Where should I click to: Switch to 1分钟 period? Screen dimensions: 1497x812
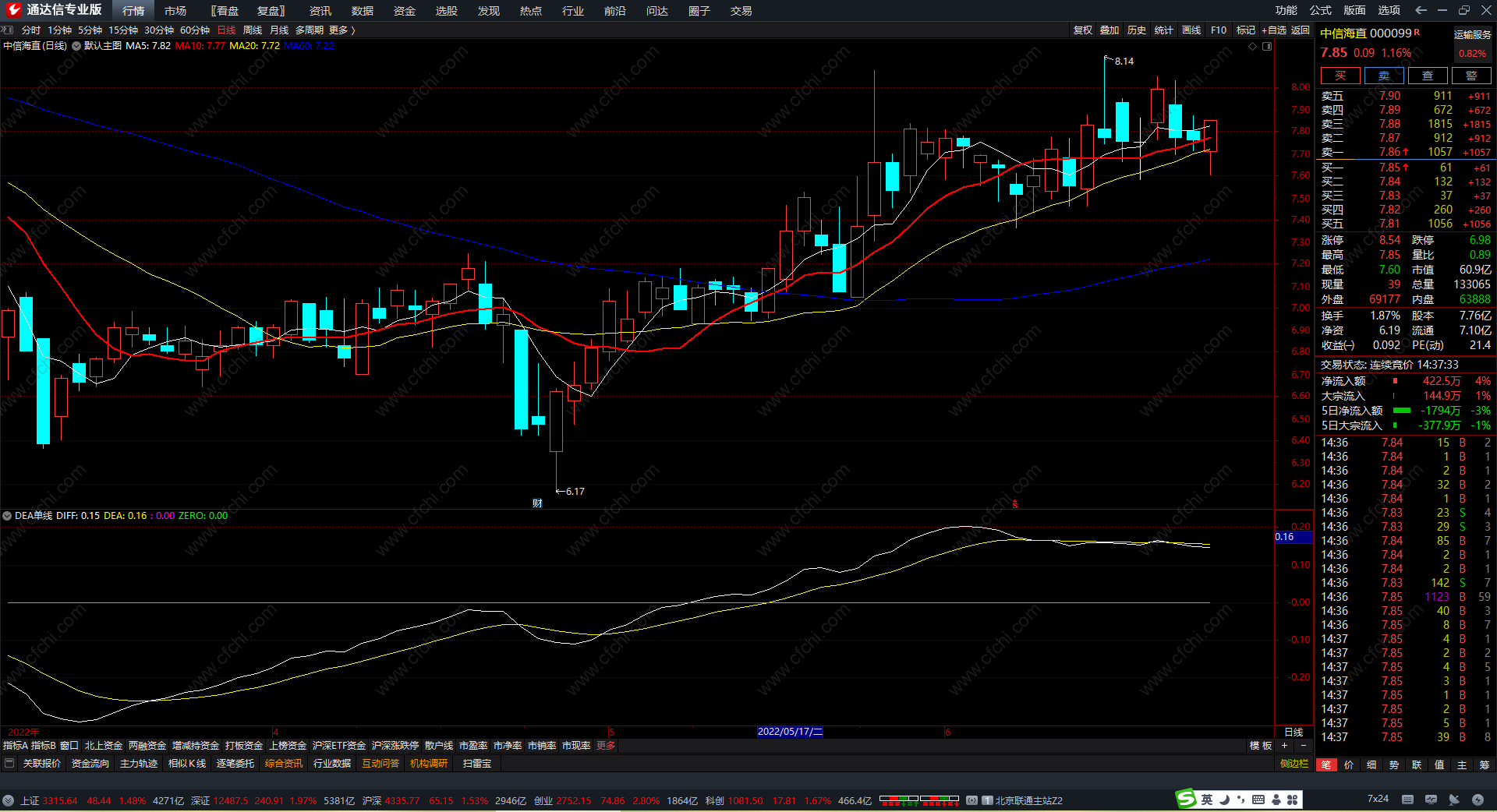point(59,30)
